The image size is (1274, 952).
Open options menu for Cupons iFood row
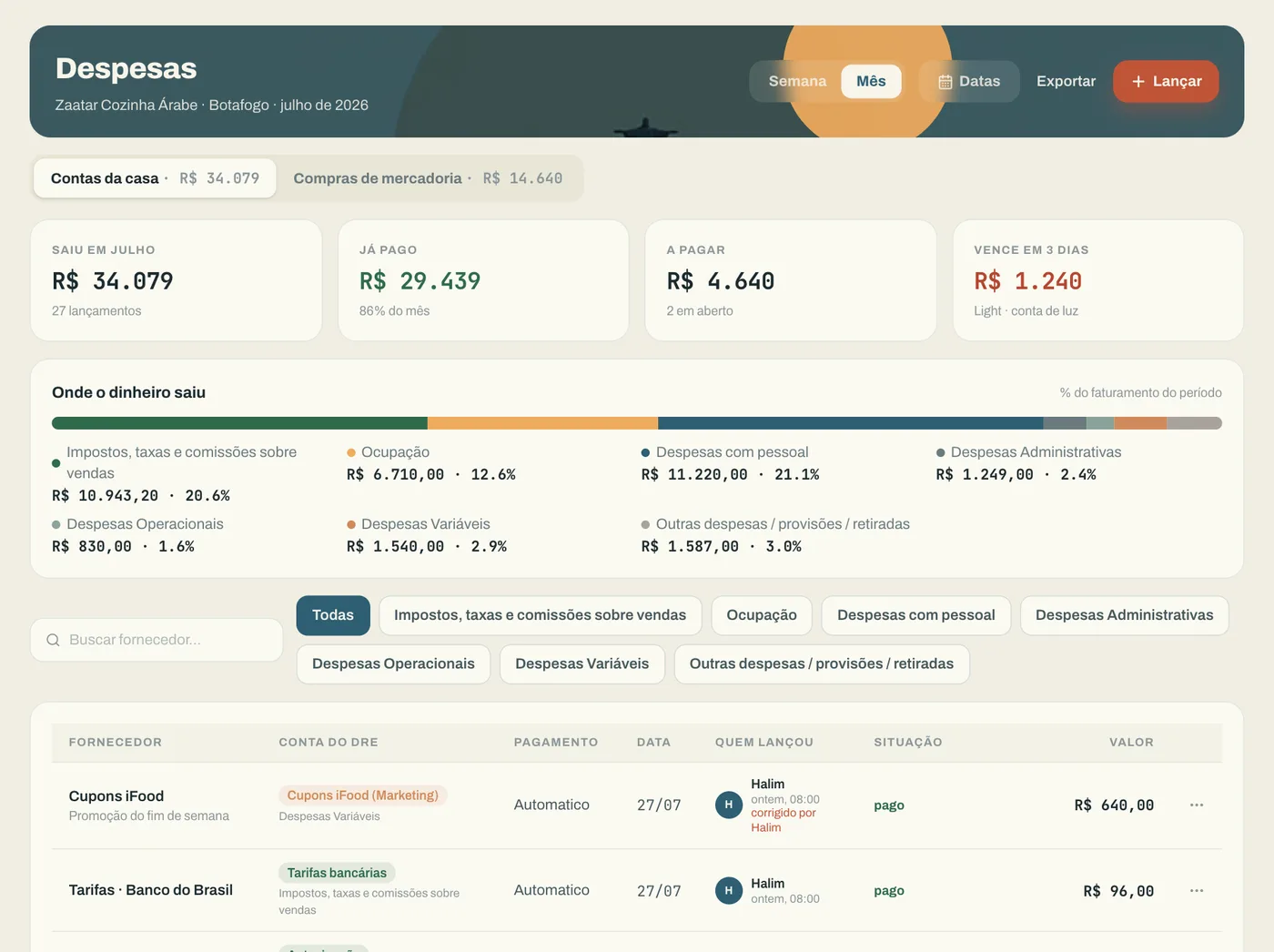[x=1197, y=805]
